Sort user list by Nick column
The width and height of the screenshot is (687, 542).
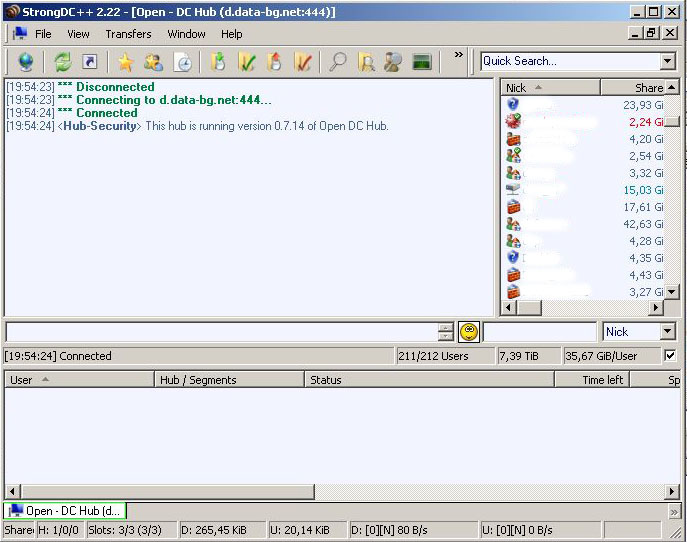pos(550,88)
